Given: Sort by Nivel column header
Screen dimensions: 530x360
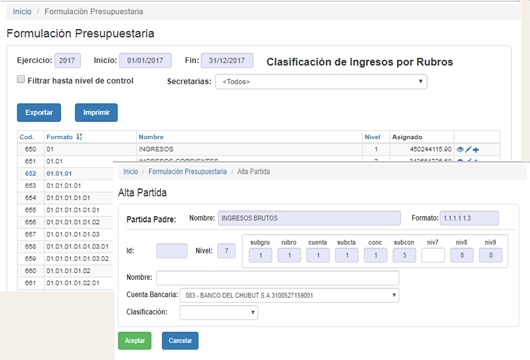Looking at the screenshot, I should pyautogui.click(x=372, y=137).
